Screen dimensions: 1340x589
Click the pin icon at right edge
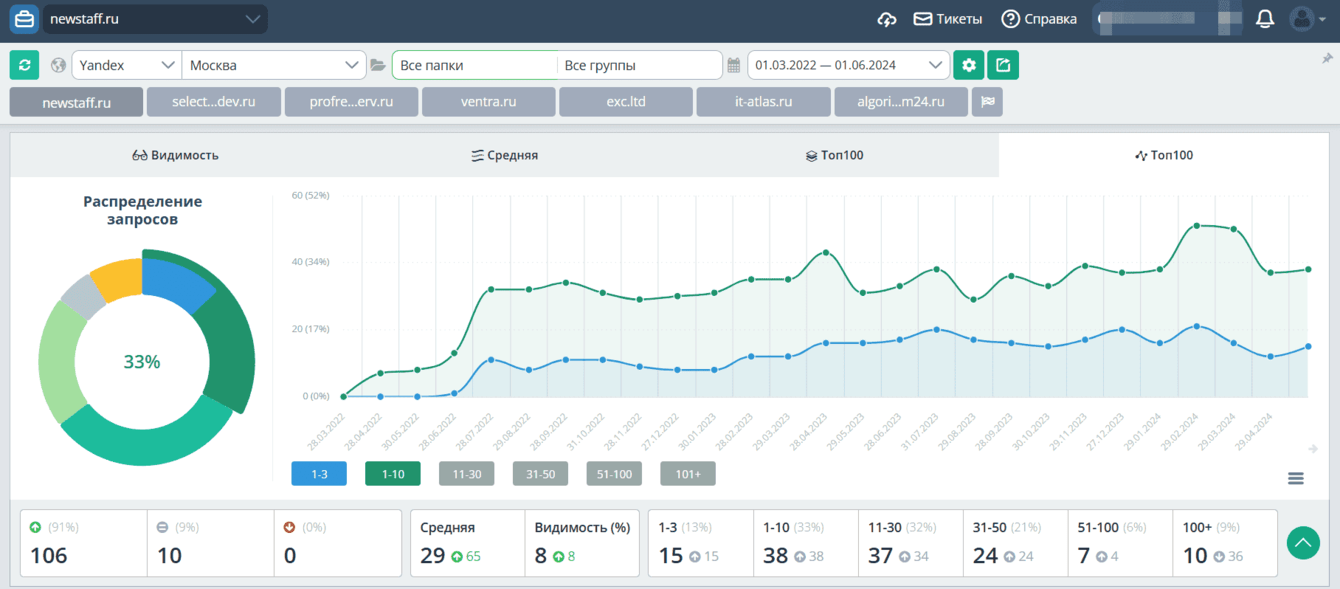[1327, 59]
